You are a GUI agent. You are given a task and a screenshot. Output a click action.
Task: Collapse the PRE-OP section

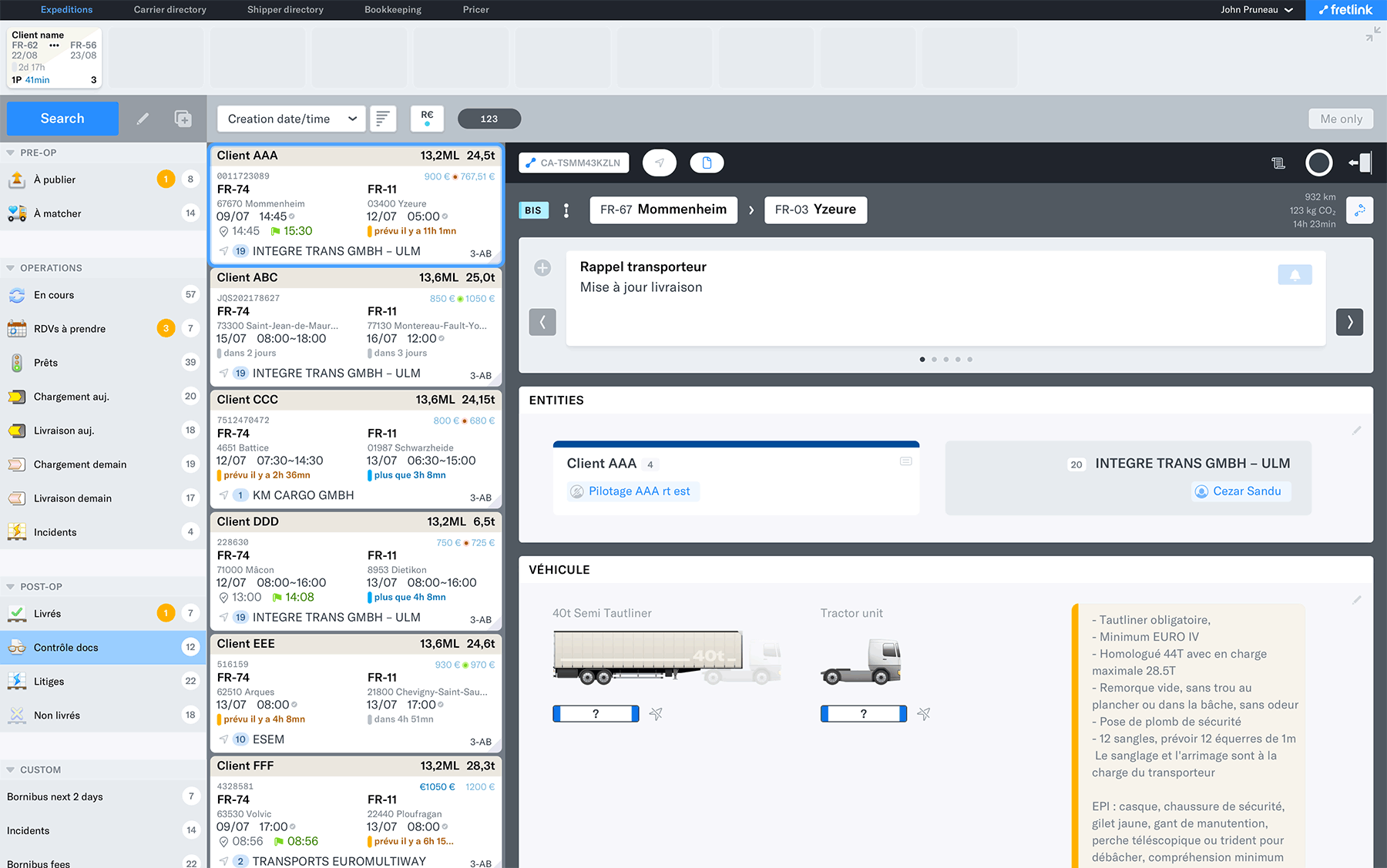click(11, 152)
